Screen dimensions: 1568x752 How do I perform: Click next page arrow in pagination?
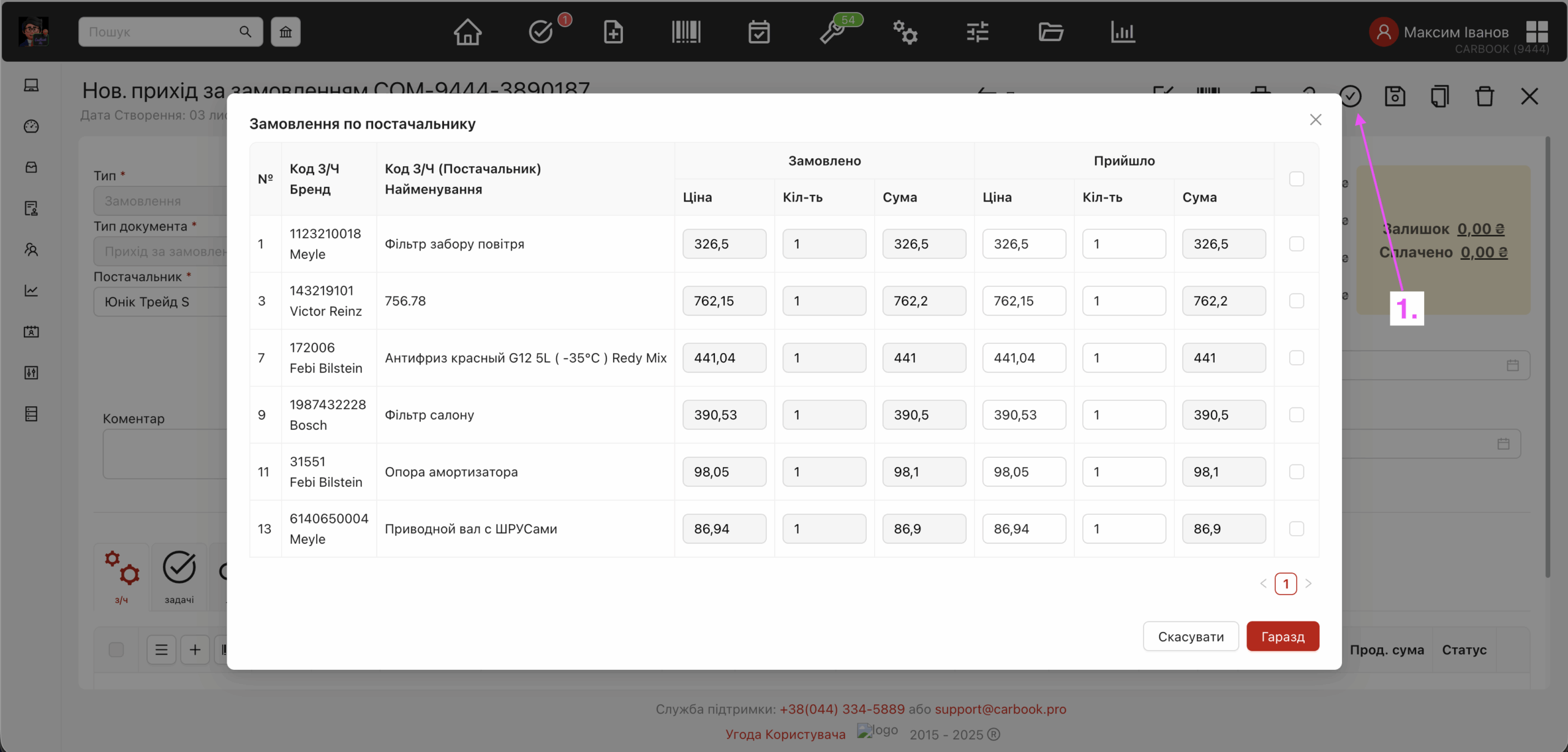1308,583
